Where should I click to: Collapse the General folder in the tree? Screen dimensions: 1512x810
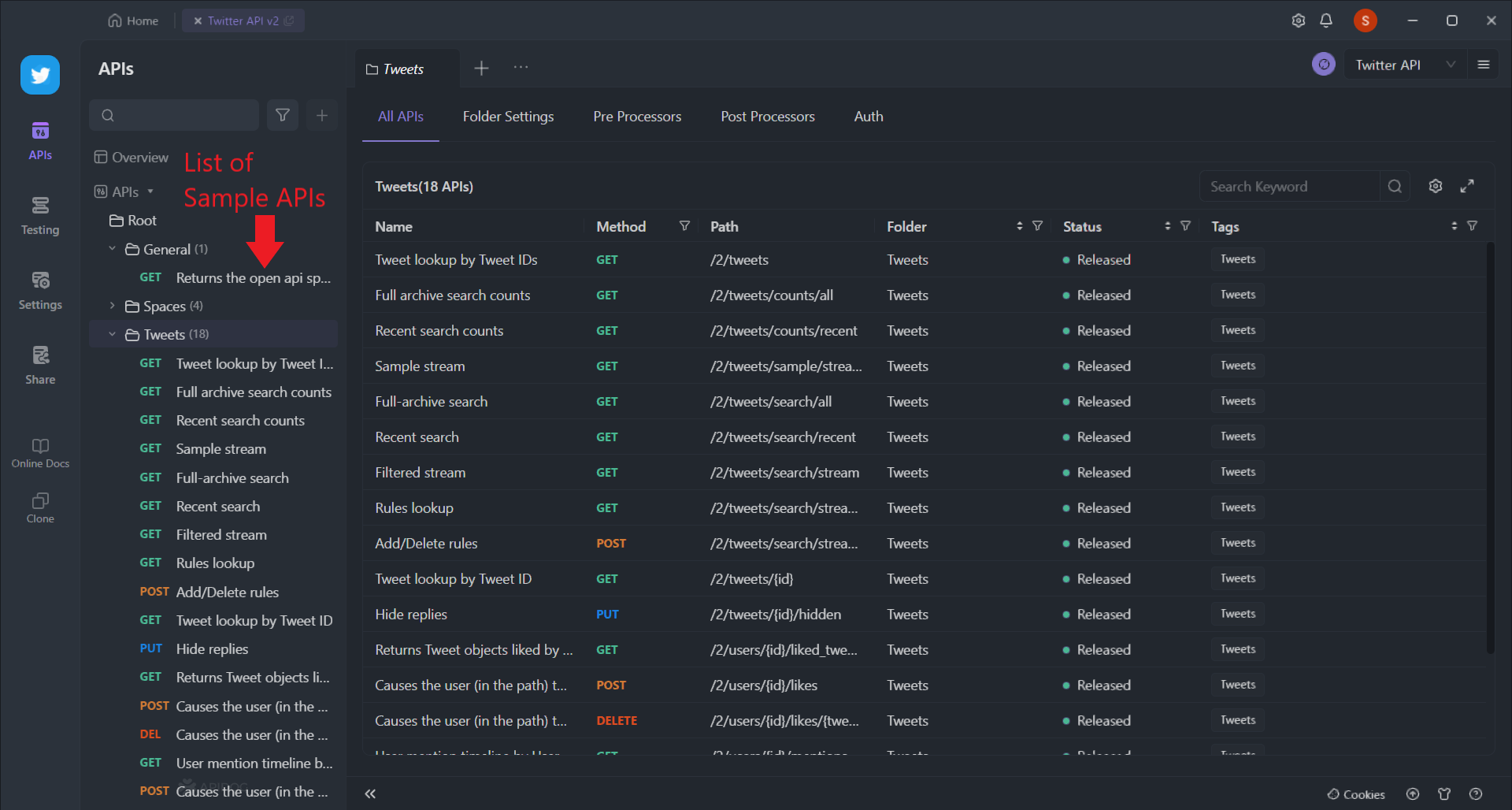pyautogui.click(x=112, y=249)
